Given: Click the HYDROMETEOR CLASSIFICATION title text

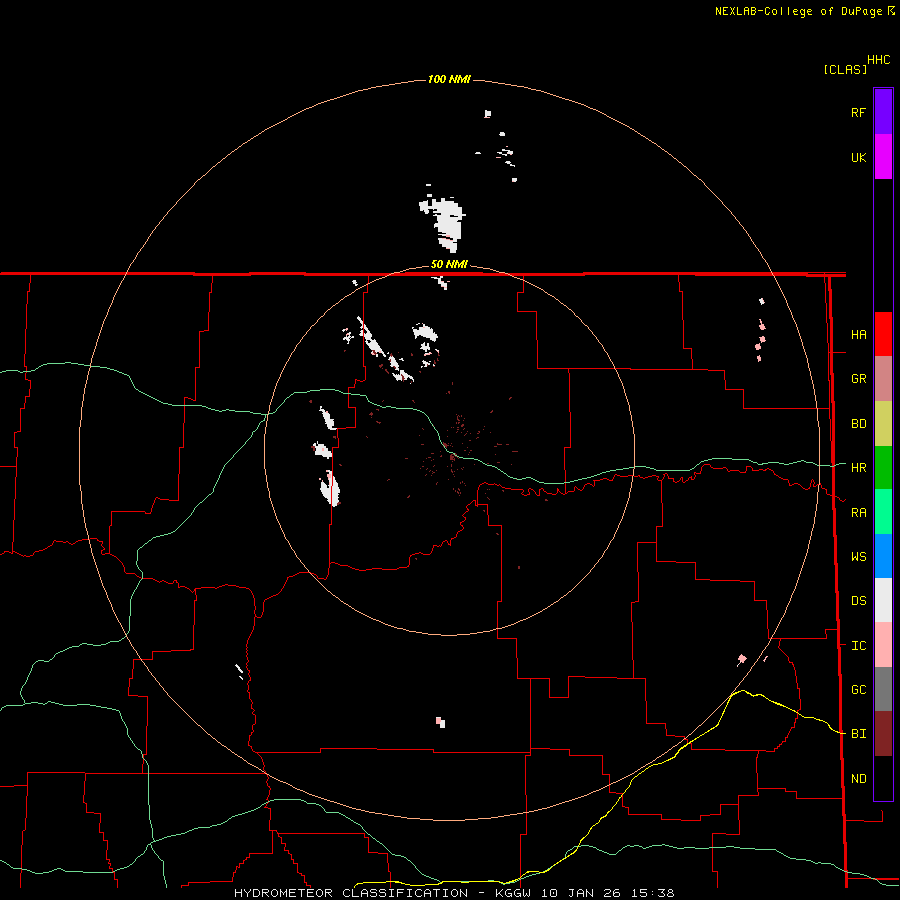Looking at the screenshot, I should pyautogui.click(x=351, y=893).
